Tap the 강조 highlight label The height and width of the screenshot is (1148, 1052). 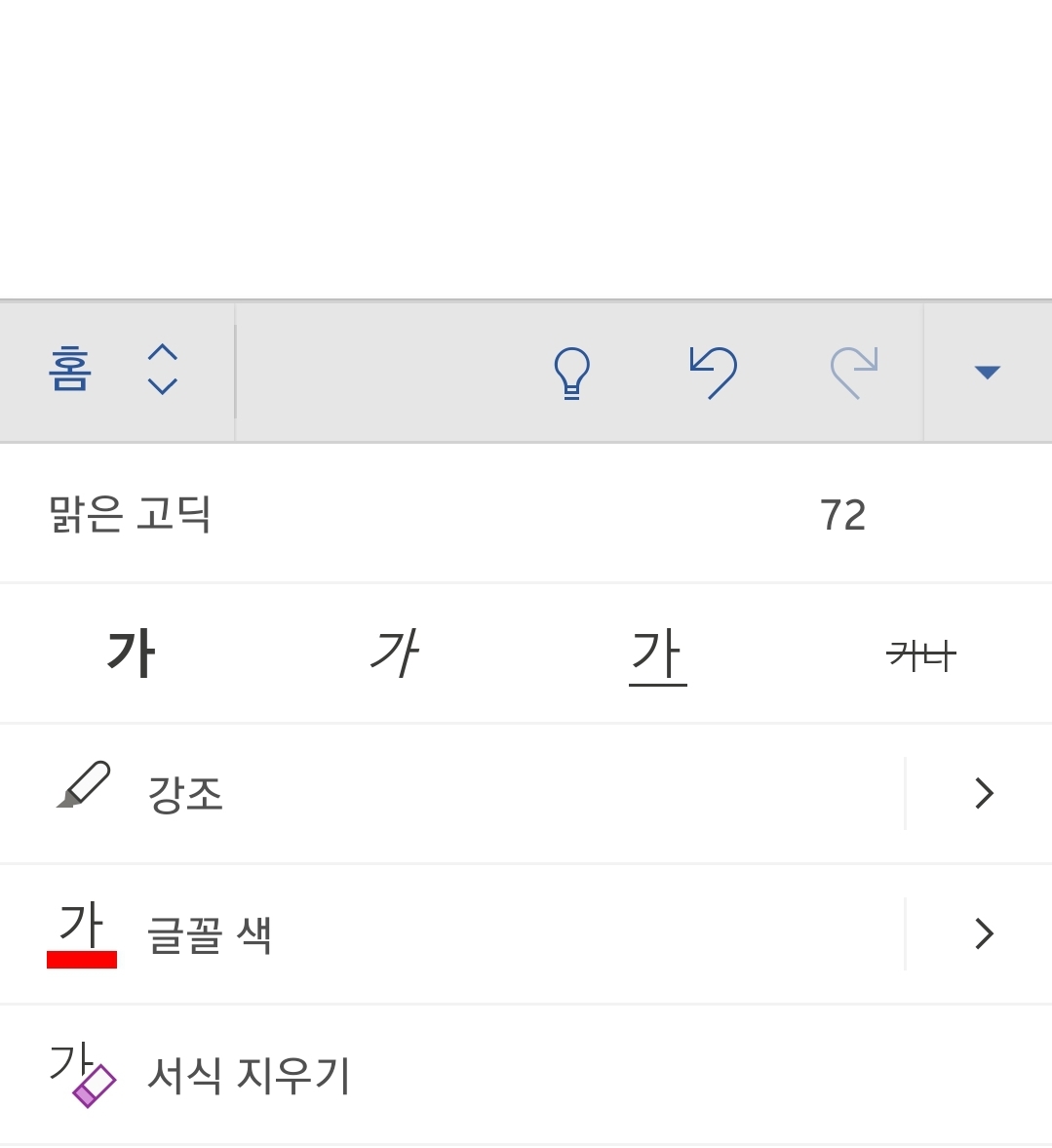[x=185, y=794]
